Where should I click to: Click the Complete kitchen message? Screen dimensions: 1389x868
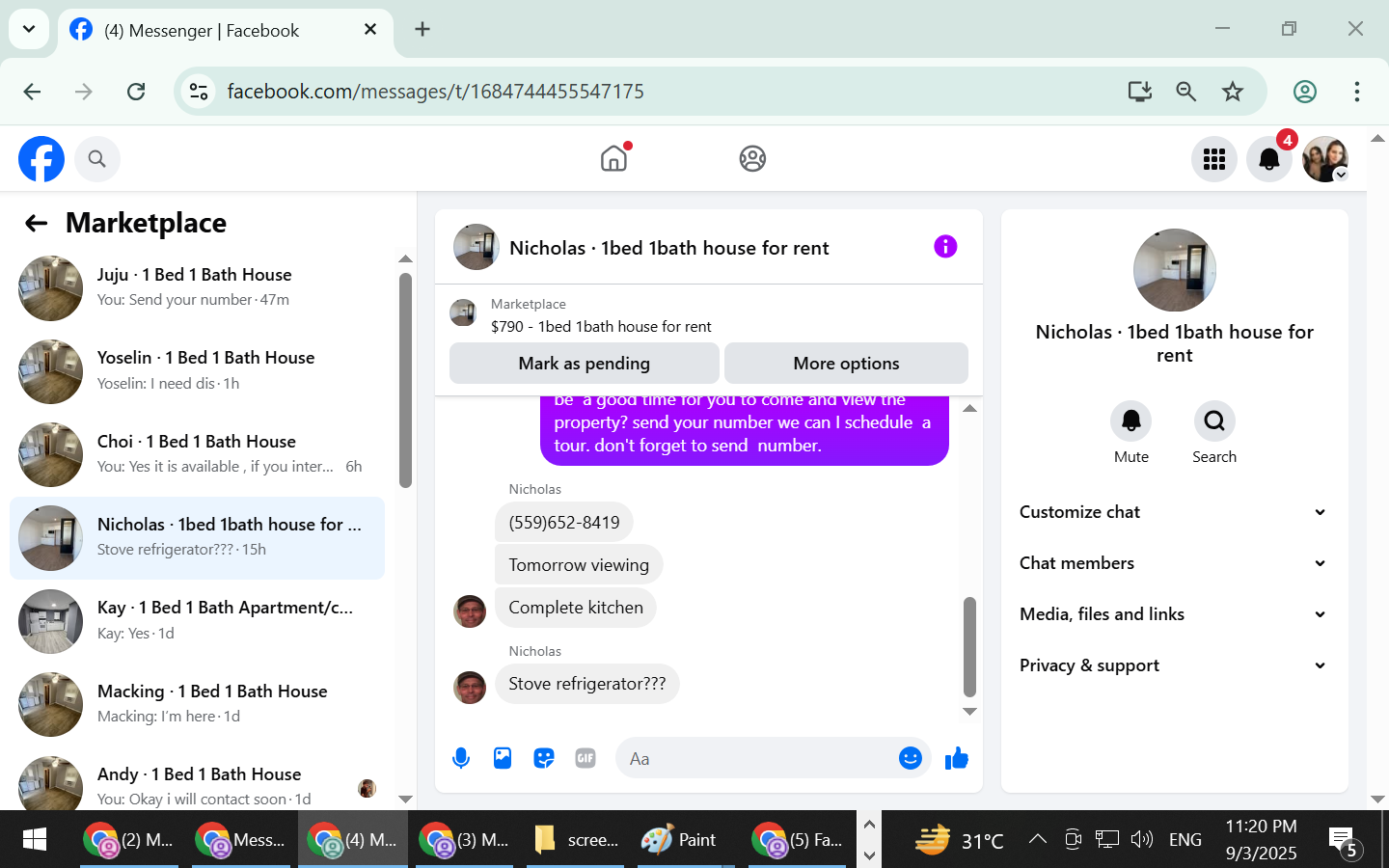576,608
